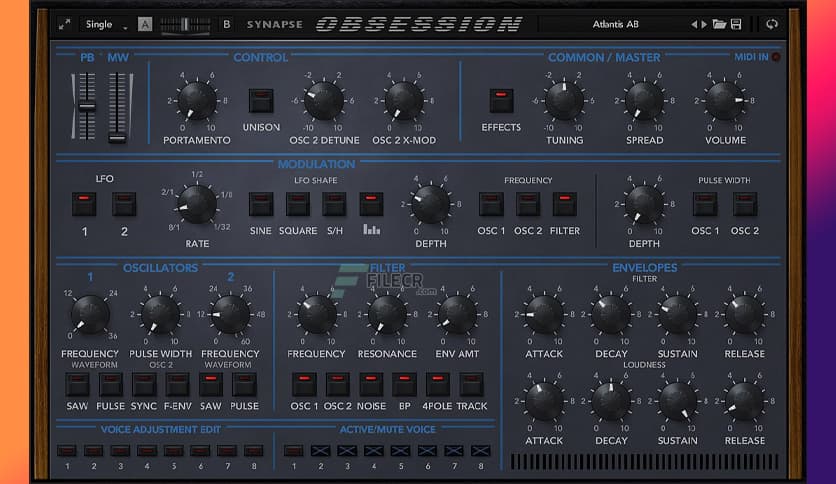Toggle the OSC 2 Sync switch
This screenshot has height=484, width=836.
tap(144, 384)
